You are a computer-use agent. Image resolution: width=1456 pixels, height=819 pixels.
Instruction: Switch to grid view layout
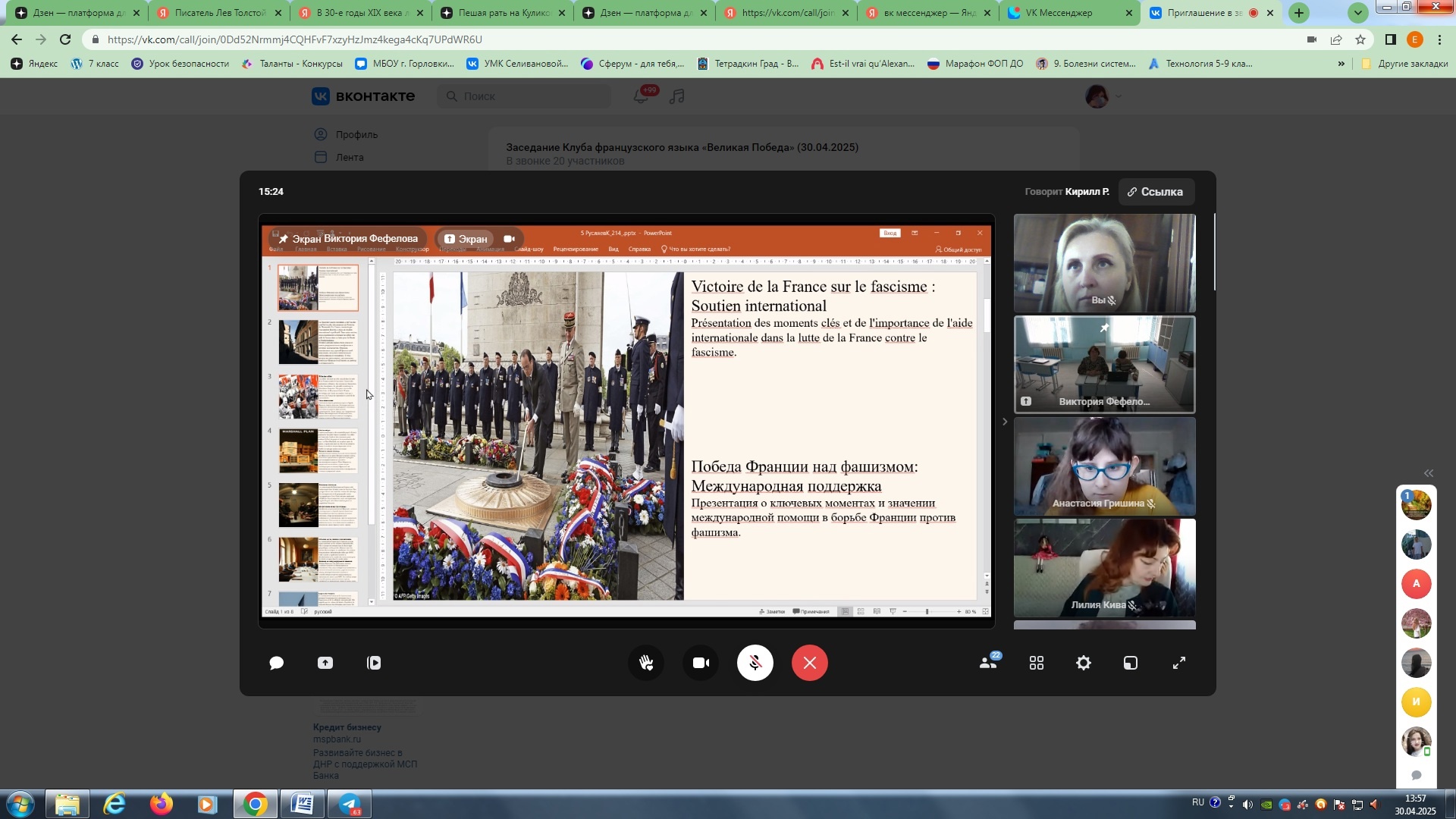1037,663
